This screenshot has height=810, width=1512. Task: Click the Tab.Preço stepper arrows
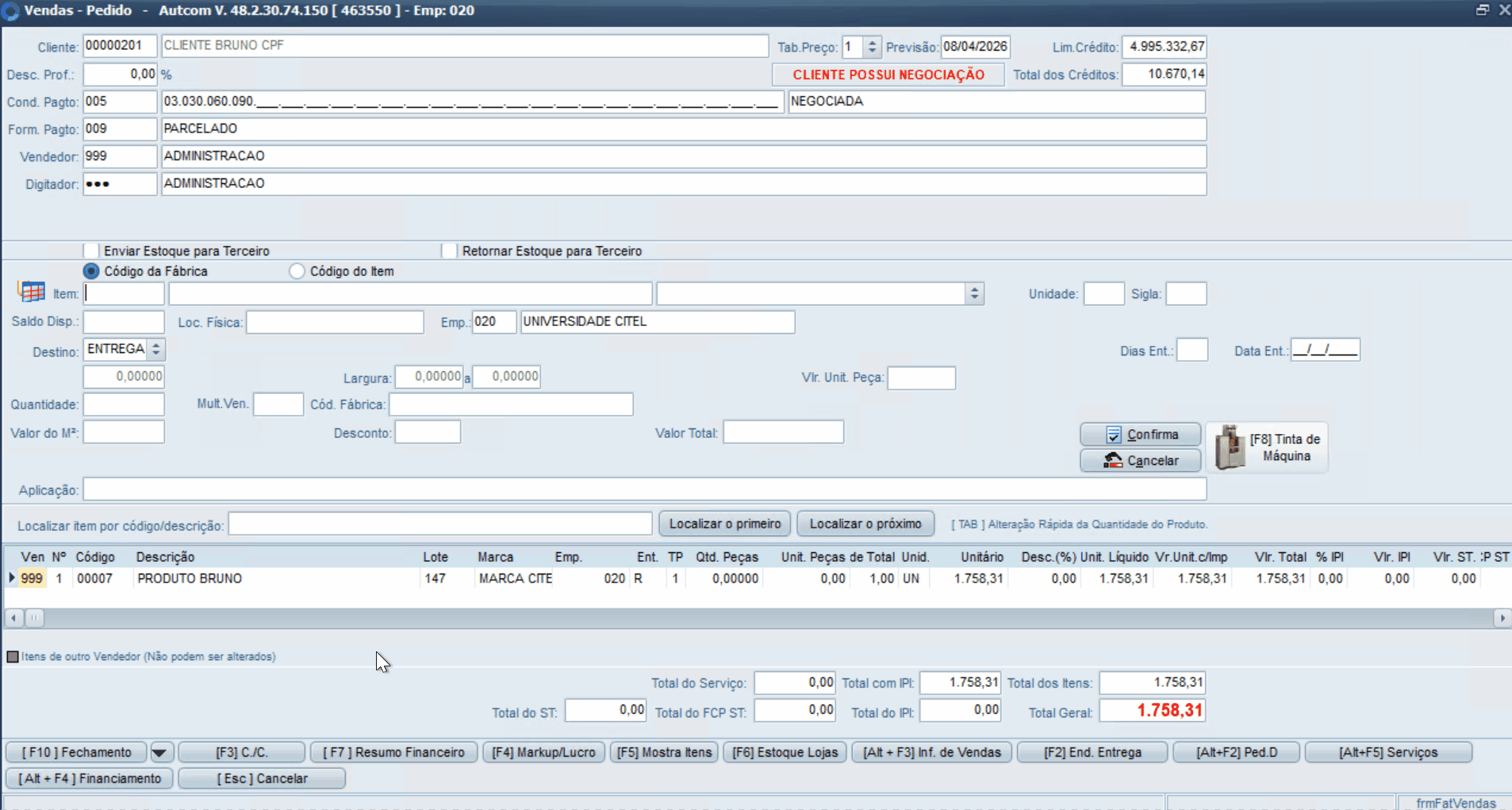tap(872, 47)
